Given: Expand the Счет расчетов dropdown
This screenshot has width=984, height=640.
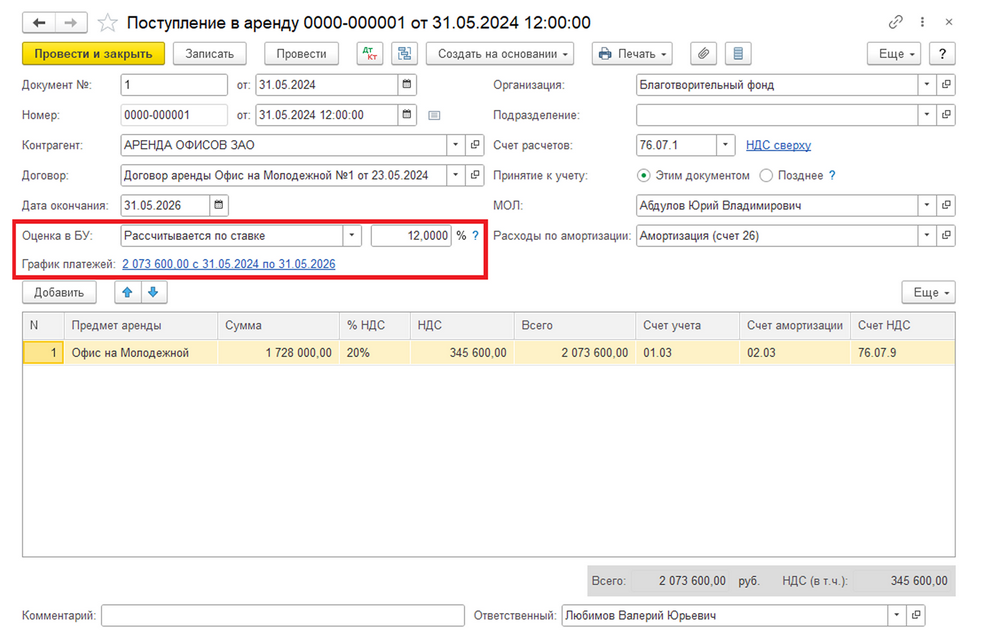Looking at the screenshot, I should (727, 146).
